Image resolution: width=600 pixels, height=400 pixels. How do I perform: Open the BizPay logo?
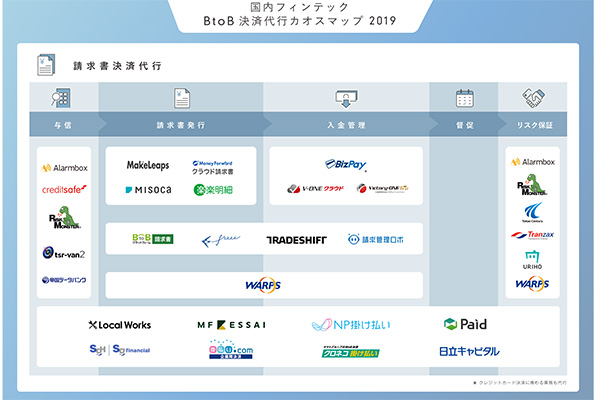point(346,165)
